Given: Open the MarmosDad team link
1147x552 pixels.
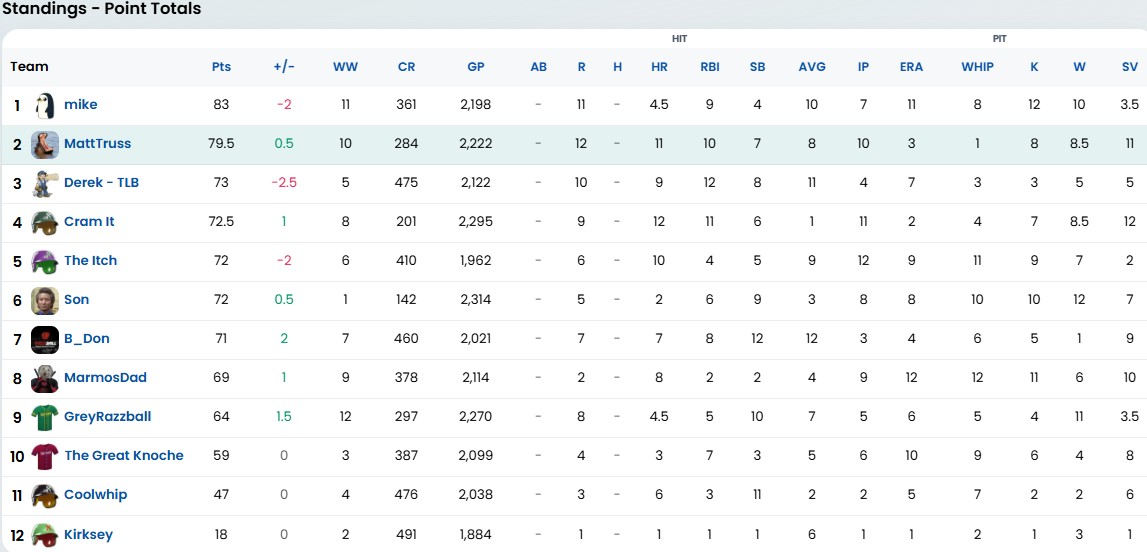Looking at the screenshot, I should tap(105, 377).
